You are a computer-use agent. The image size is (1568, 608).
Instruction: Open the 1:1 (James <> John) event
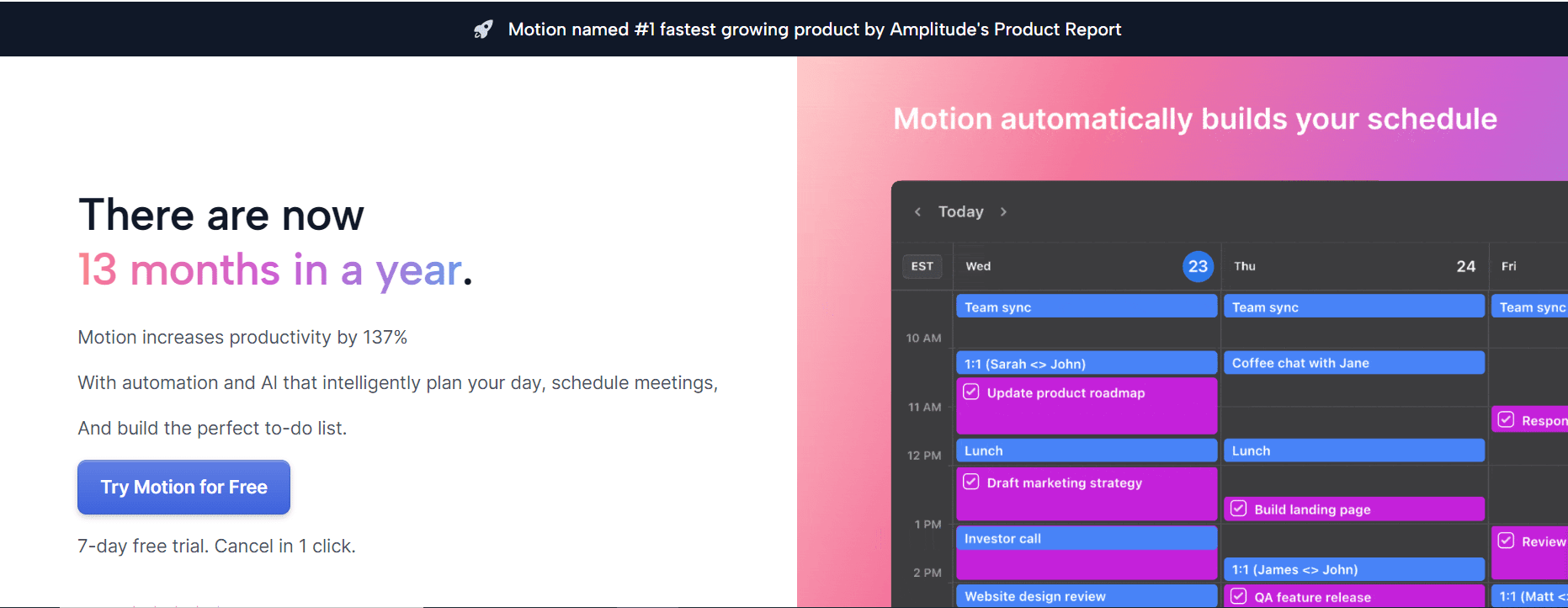coord(1353,569)
